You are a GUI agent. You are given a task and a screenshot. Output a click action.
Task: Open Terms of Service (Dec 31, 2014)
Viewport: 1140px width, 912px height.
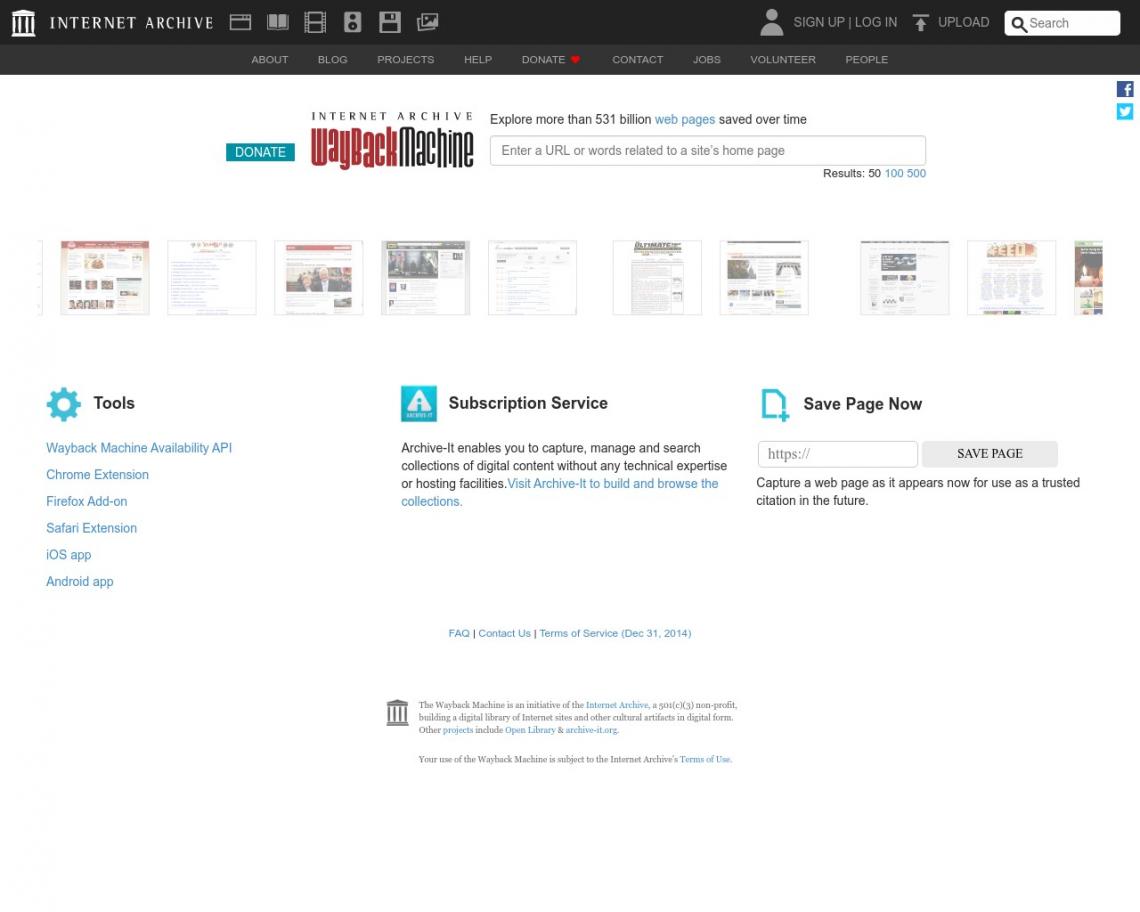pyautogui.click(x=615, y=633)
